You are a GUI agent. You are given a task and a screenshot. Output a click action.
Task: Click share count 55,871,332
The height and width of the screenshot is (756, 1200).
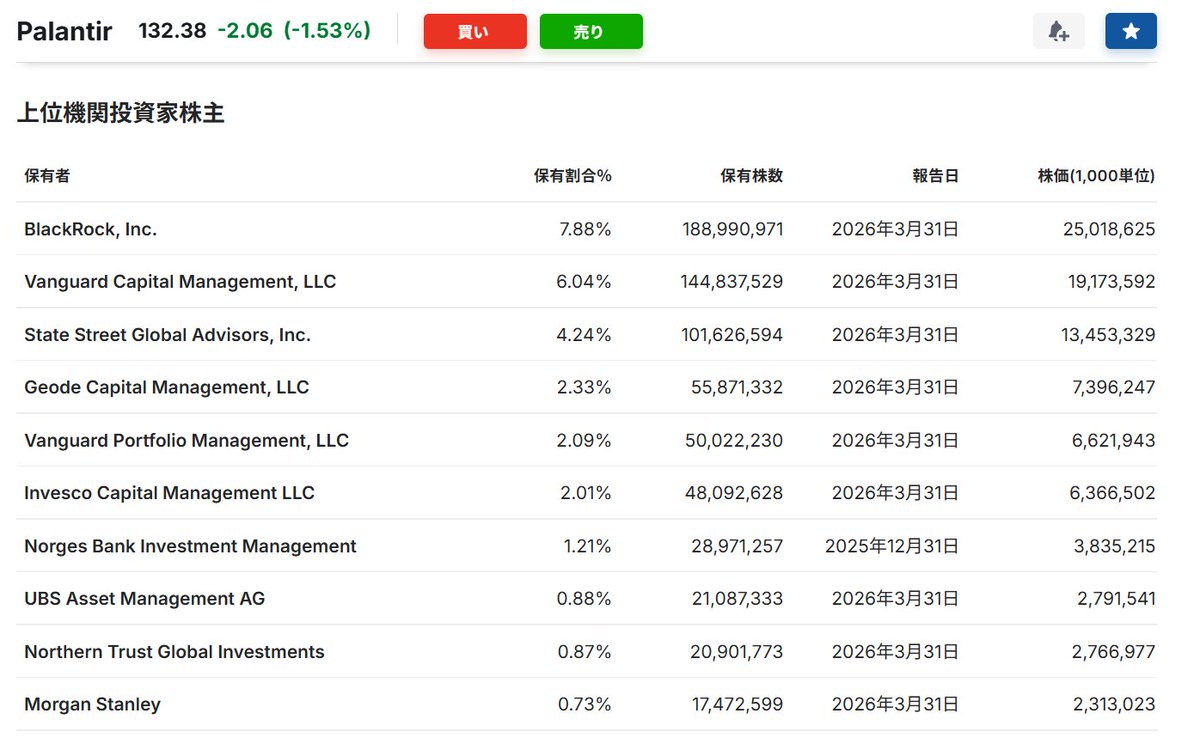click(737, 388)
